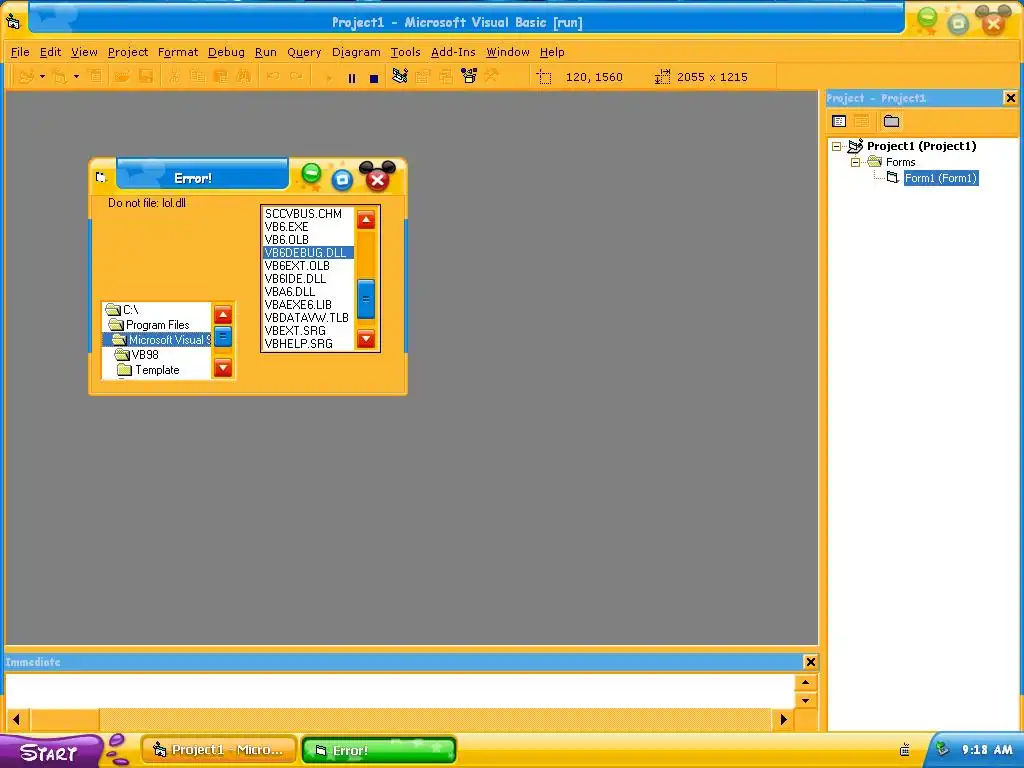This screenshot has width=1024, height=768.
Task: Close the Project explorer panel
Action: tap(1010, 98)
